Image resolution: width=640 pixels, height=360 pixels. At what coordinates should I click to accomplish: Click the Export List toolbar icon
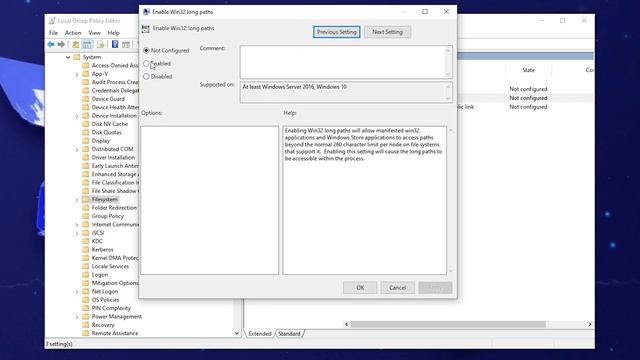(100, 44)
